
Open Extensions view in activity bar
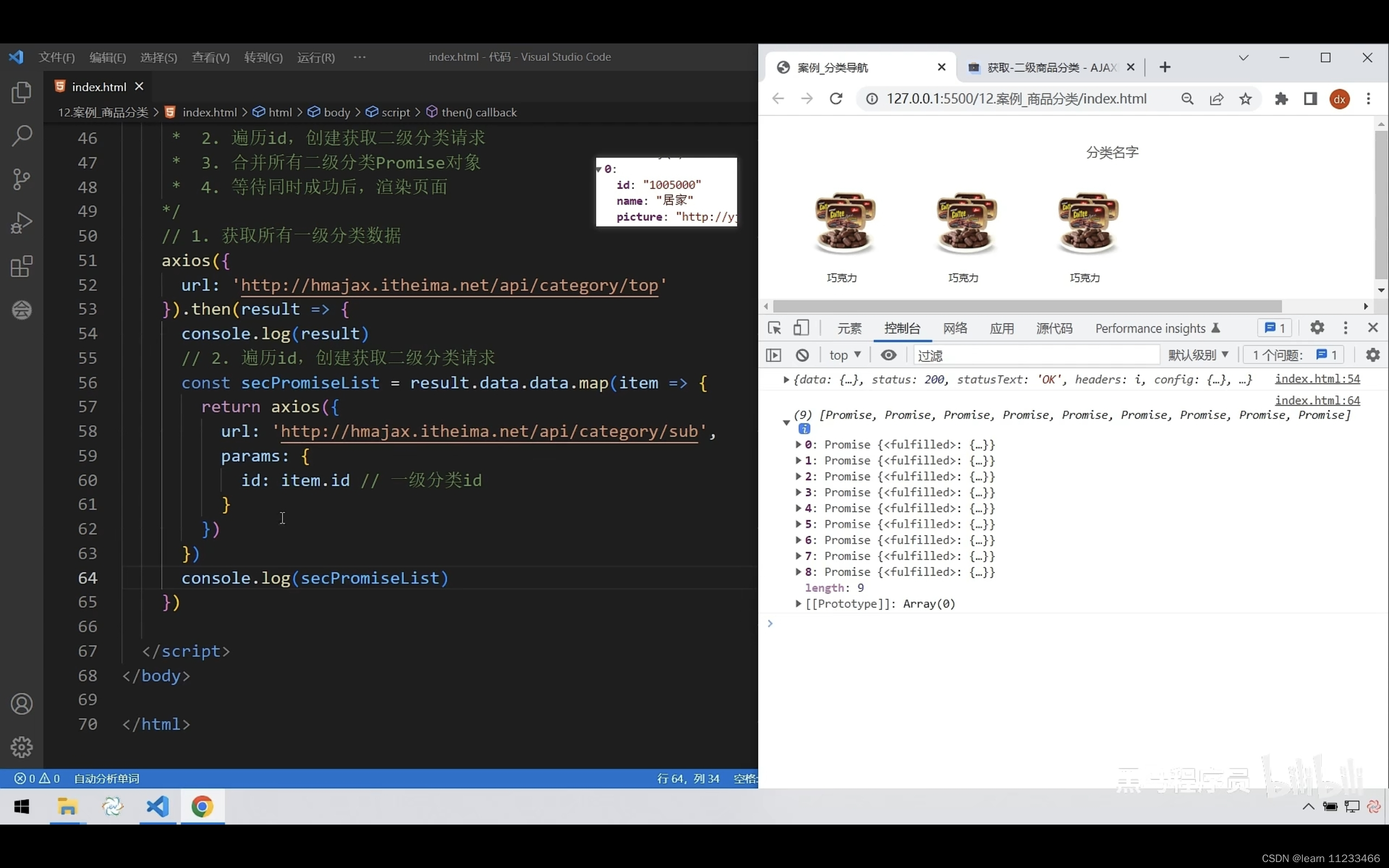tap(22, 266)
